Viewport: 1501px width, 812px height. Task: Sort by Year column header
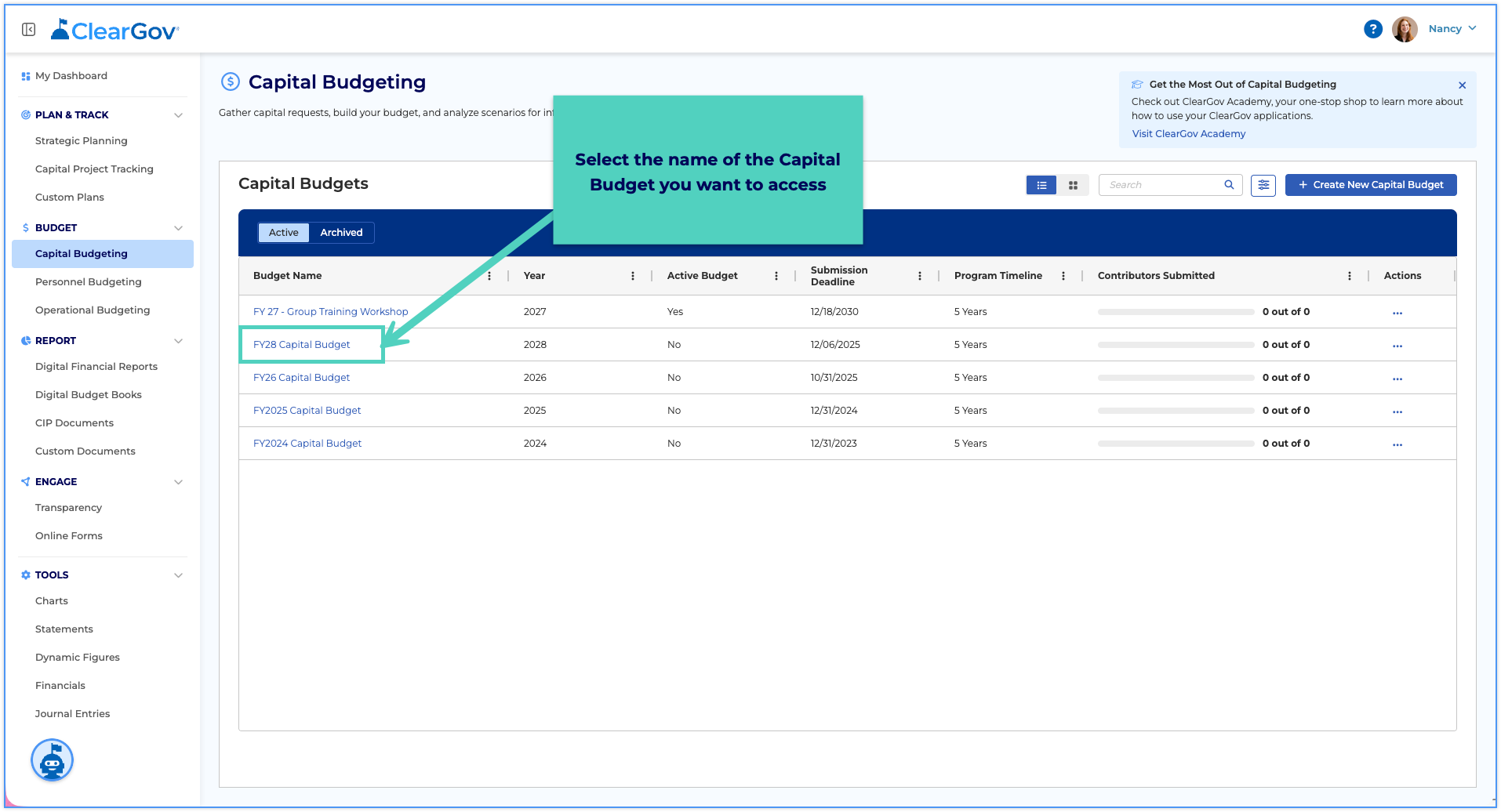[534, 276]
